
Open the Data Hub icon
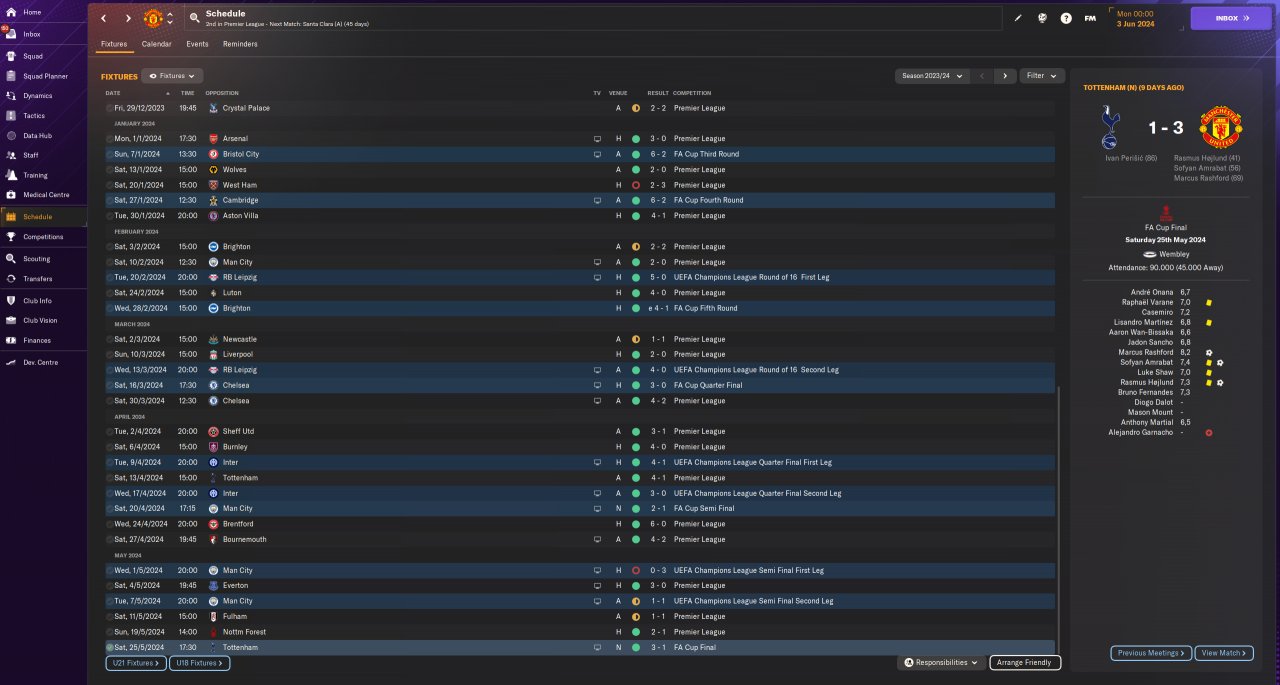[x=11, y=135]
